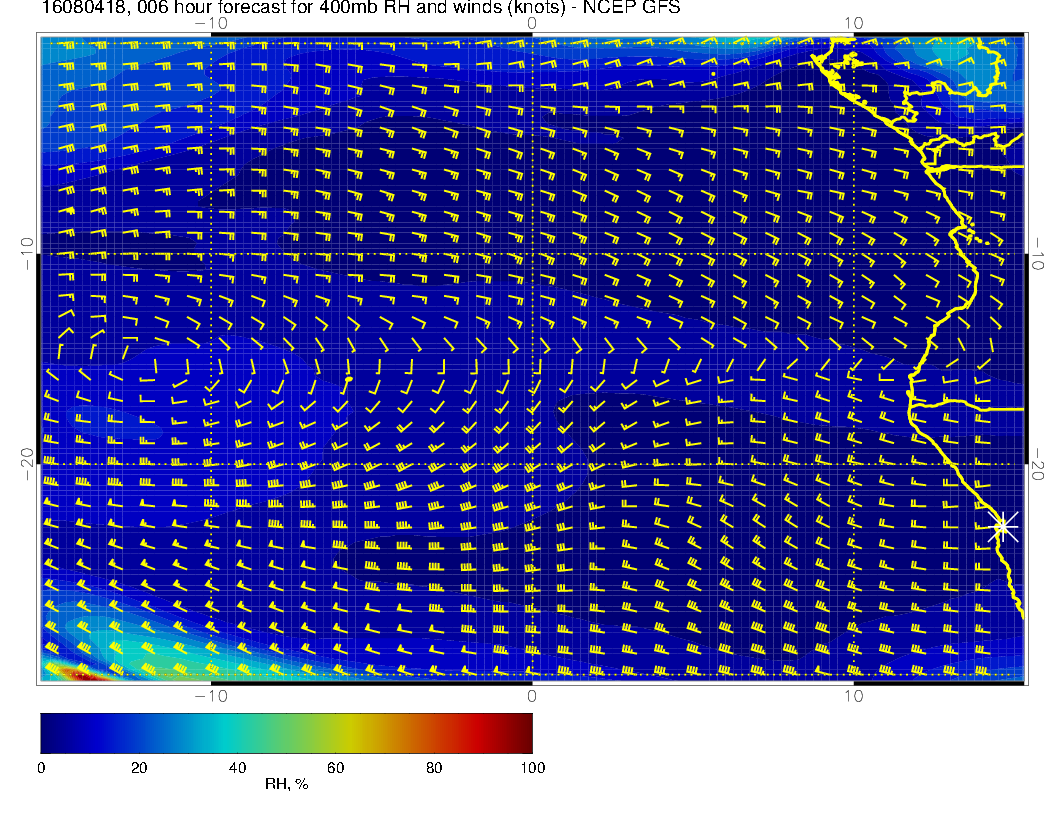Click the dark red end of the RH colorbar

pos(522,732)
